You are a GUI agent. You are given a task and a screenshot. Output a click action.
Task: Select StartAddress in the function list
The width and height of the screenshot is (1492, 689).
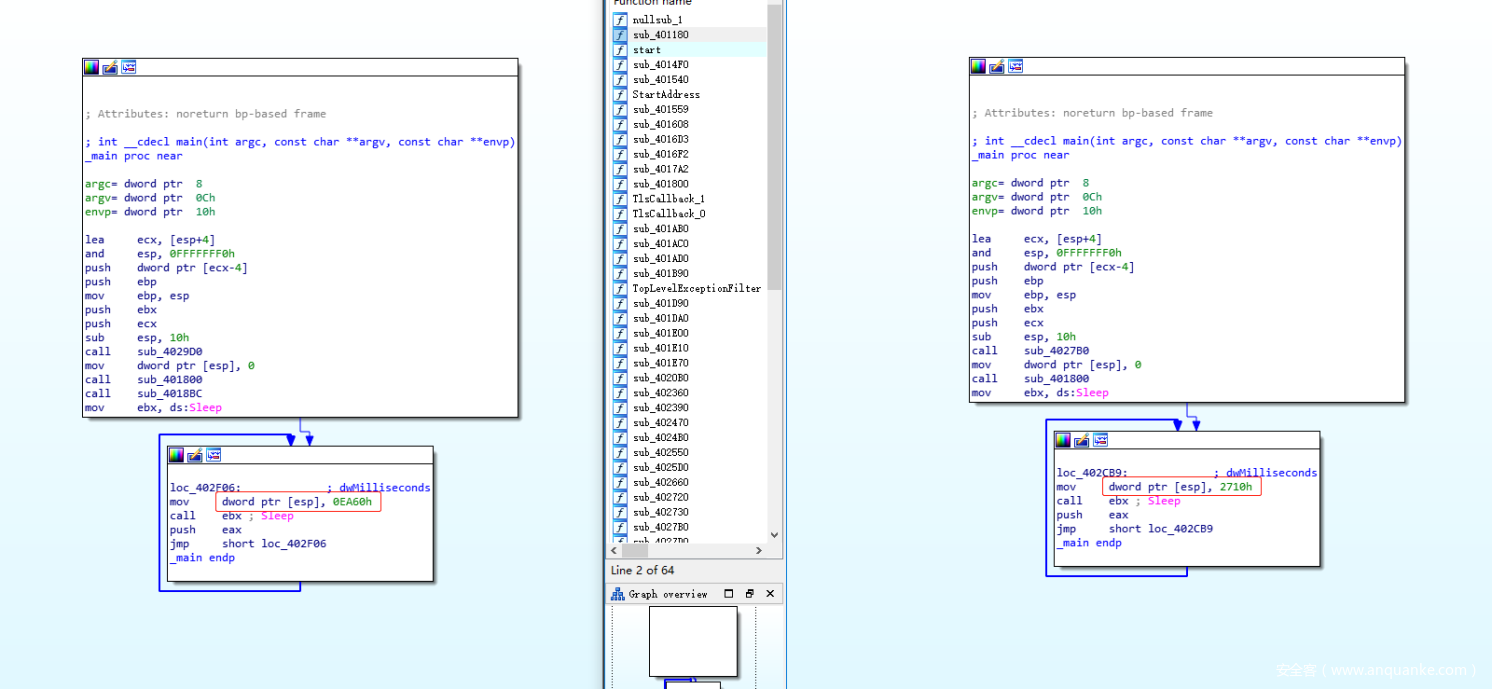pos(666,95)
